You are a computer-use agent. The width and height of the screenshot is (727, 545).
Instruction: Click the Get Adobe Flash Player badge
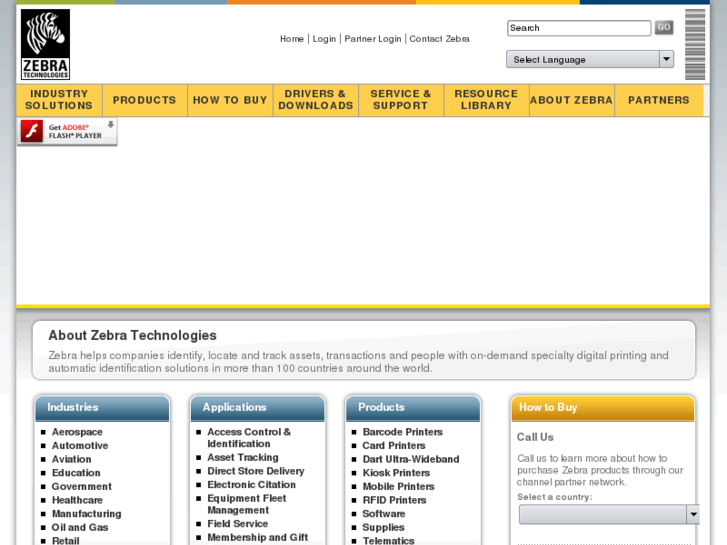point(67,132)
